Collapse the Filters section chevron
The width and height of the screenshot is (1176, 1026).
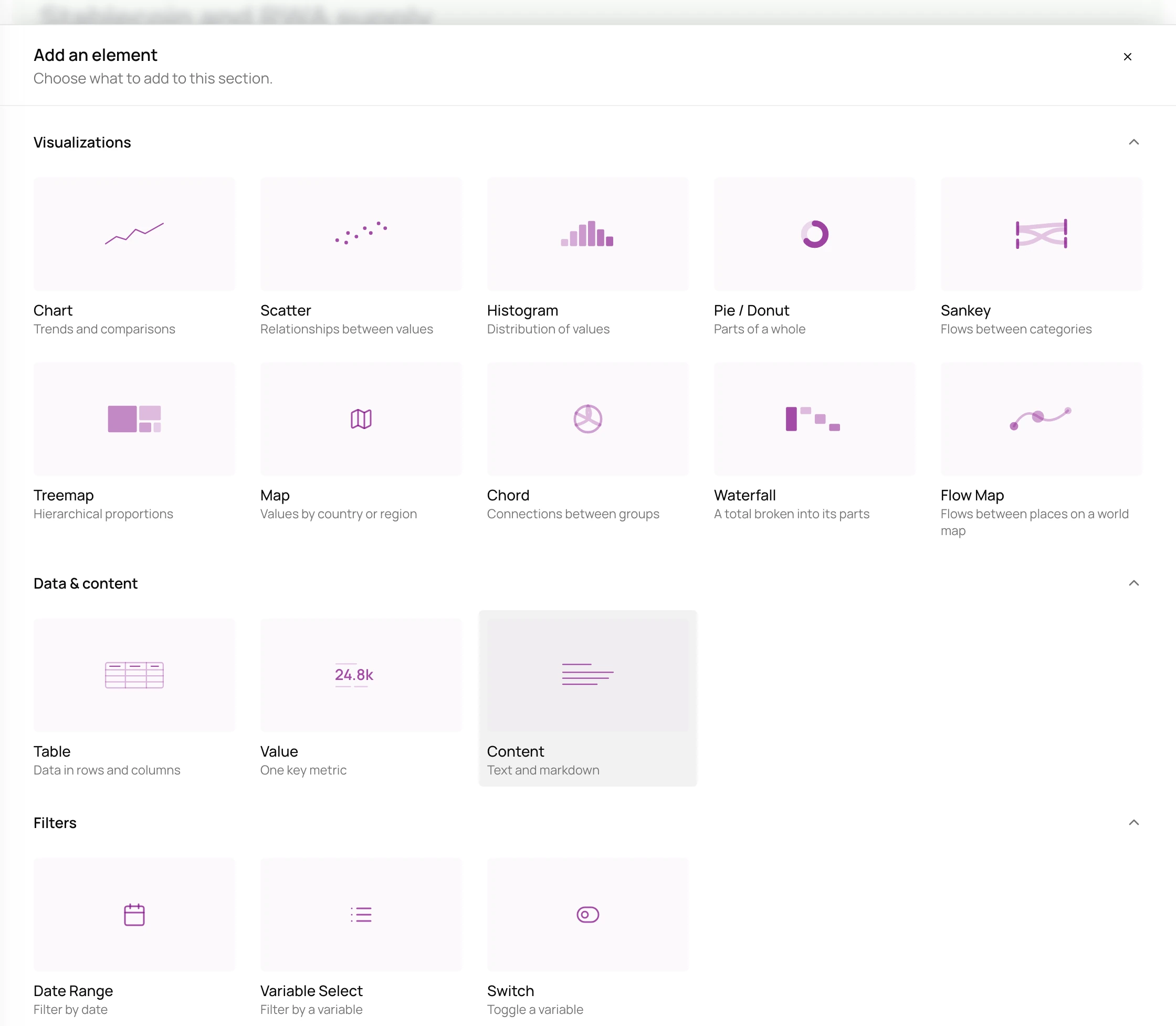pyautogui.click(x=1133, y=822)
